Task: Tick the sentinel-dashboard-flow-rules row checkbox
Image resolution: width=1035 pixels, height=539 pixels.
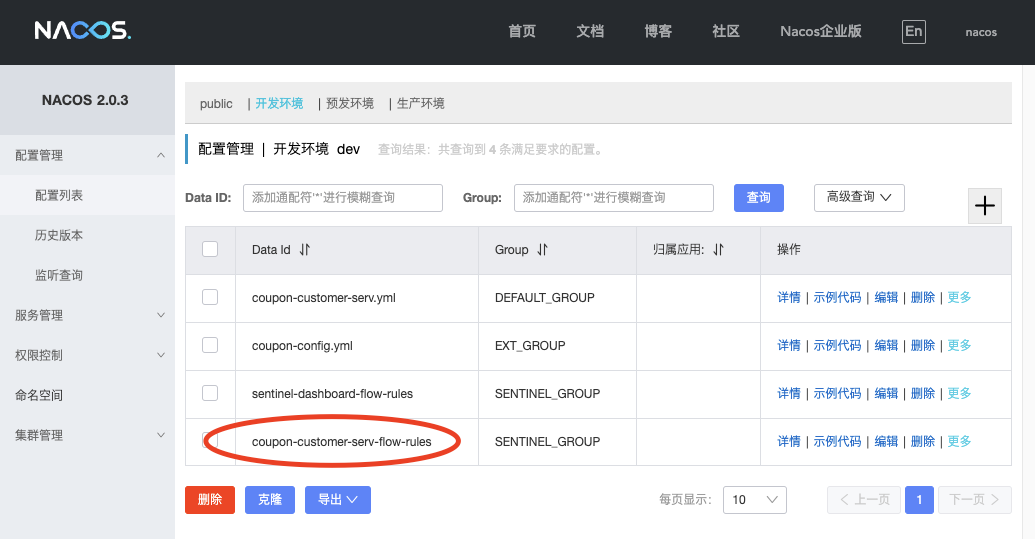Action: pyautogui.click(x=210, y=393)
